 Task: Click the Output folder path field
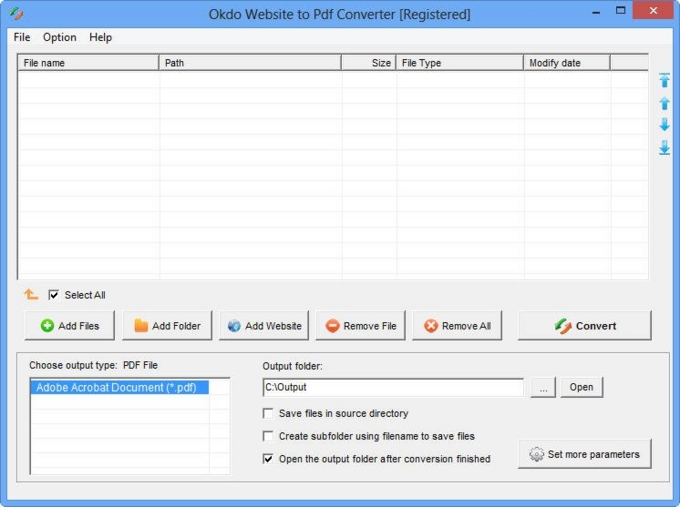pyautogui.click(x=393, y=387)
